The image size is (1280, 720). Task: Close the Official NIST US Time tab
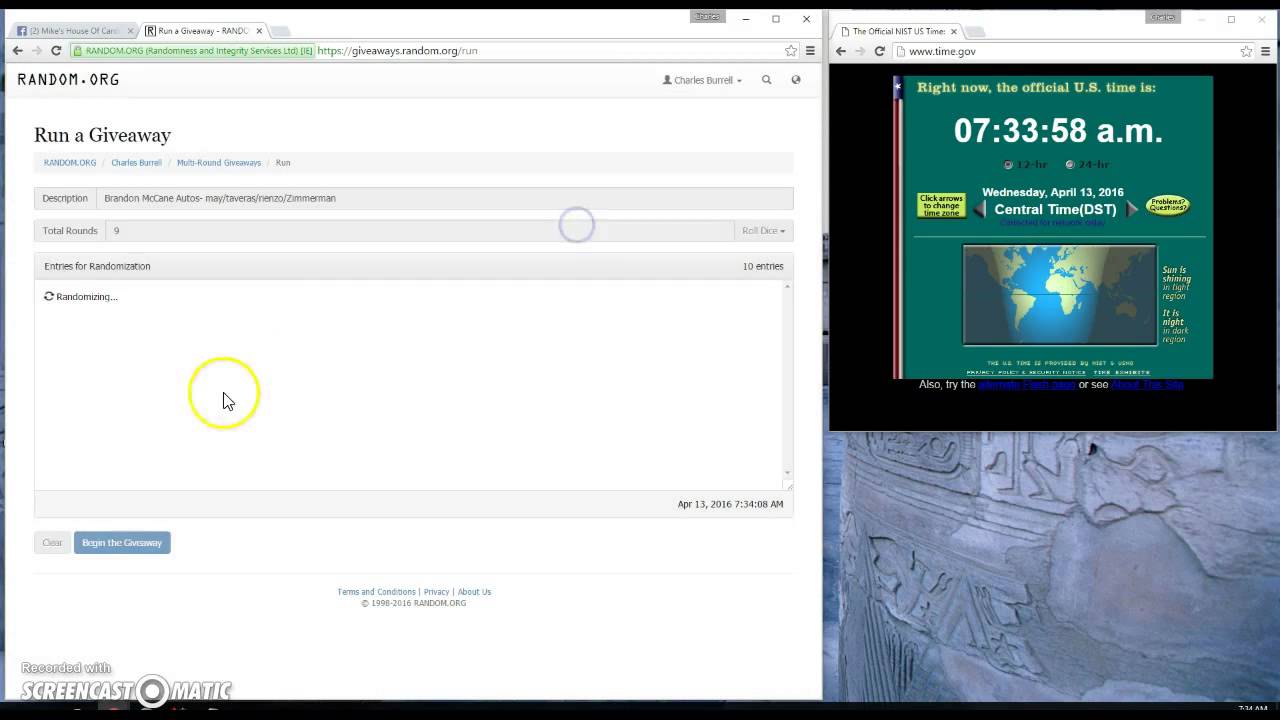point(953,31)
